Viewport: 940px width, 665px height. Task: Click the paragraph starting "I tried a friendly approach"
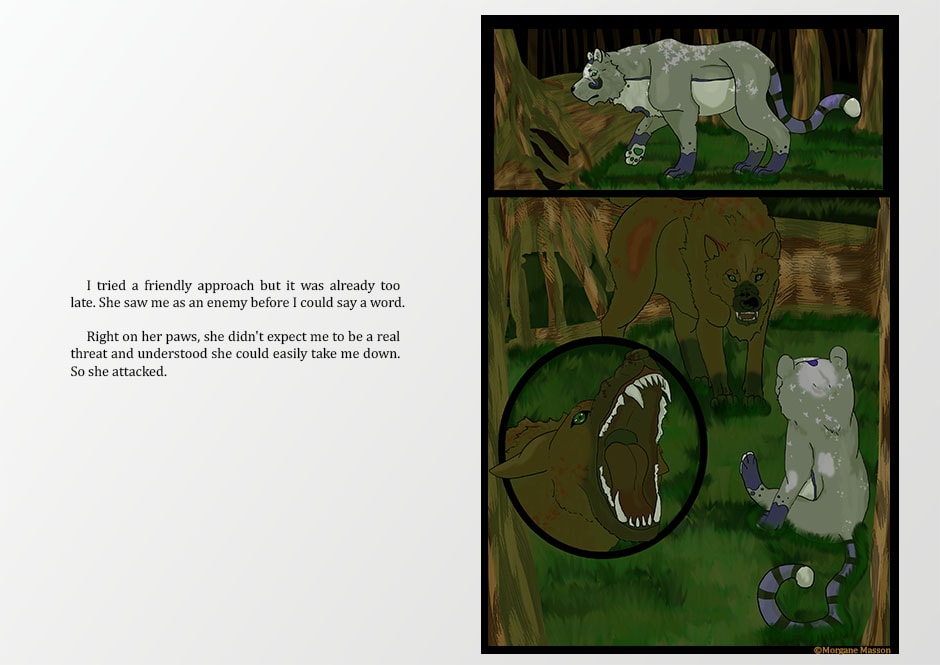[x=237, y=294]
